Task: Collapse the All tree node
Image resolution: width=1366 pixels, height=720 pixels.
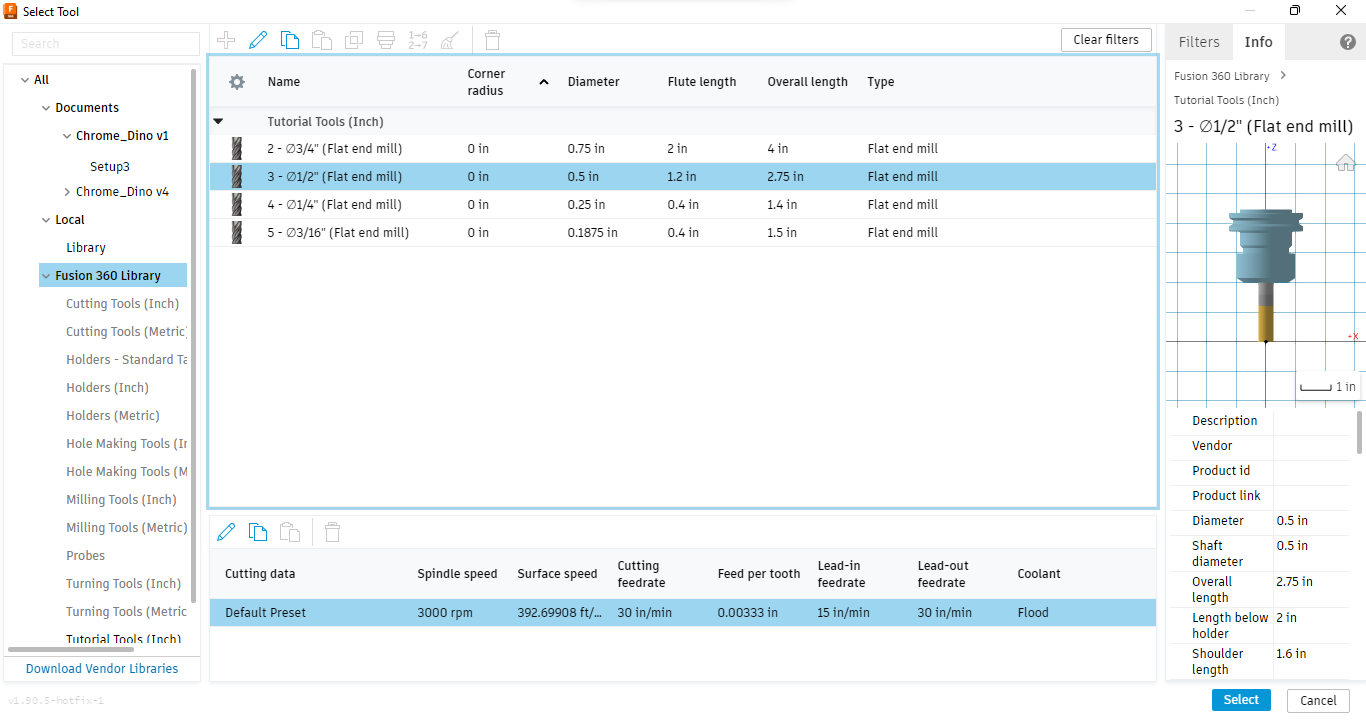Action: click(x=25, y=80)
